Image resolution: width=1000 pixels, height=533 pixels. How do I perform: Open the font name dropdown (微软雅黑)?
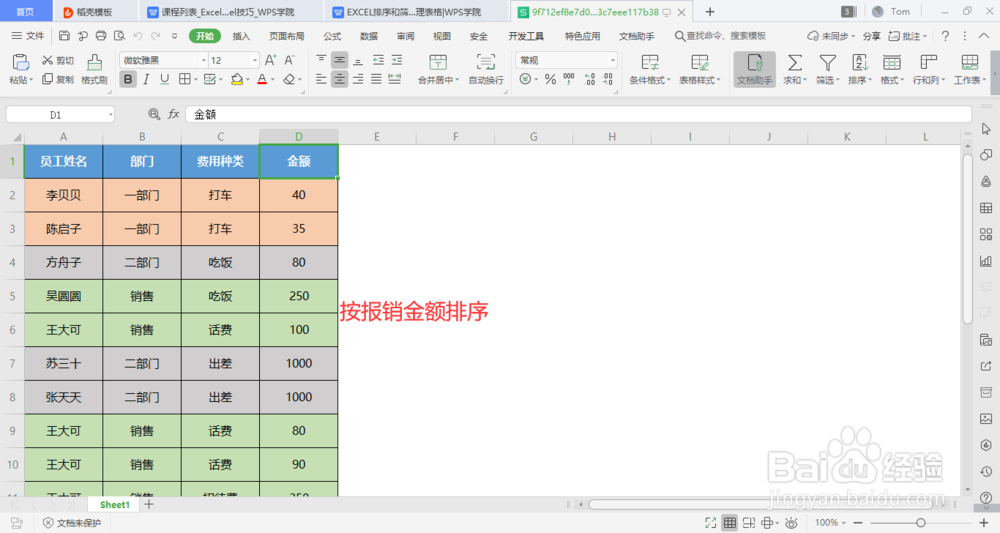(x=203, y=60)
